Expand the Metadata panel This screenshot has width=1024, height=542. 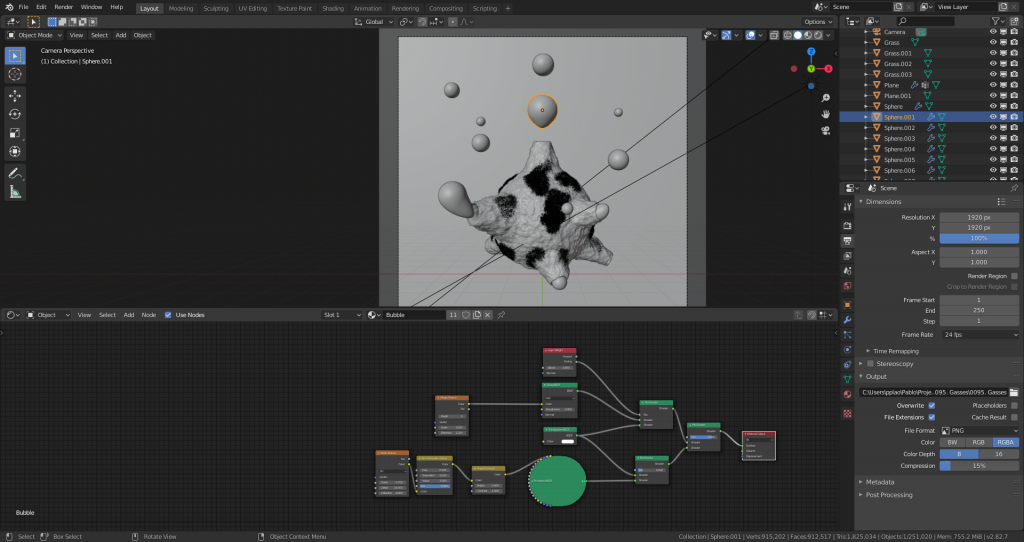point(880,481)
